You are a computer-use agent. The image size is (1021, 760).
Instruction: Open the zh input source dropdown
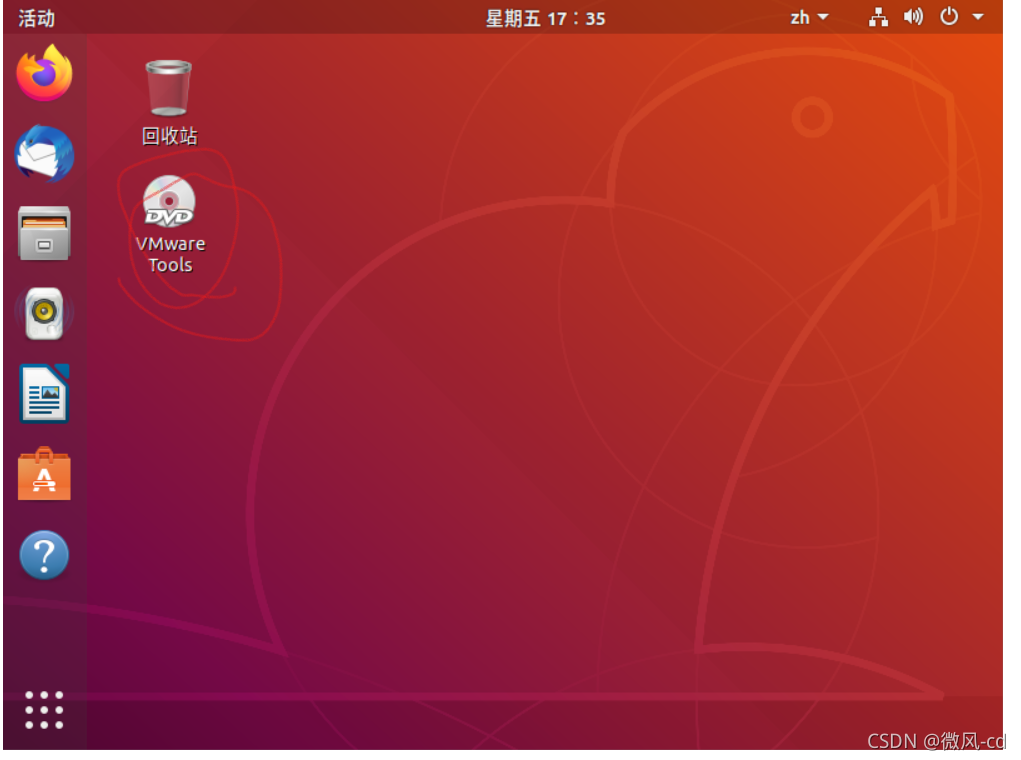809,18
